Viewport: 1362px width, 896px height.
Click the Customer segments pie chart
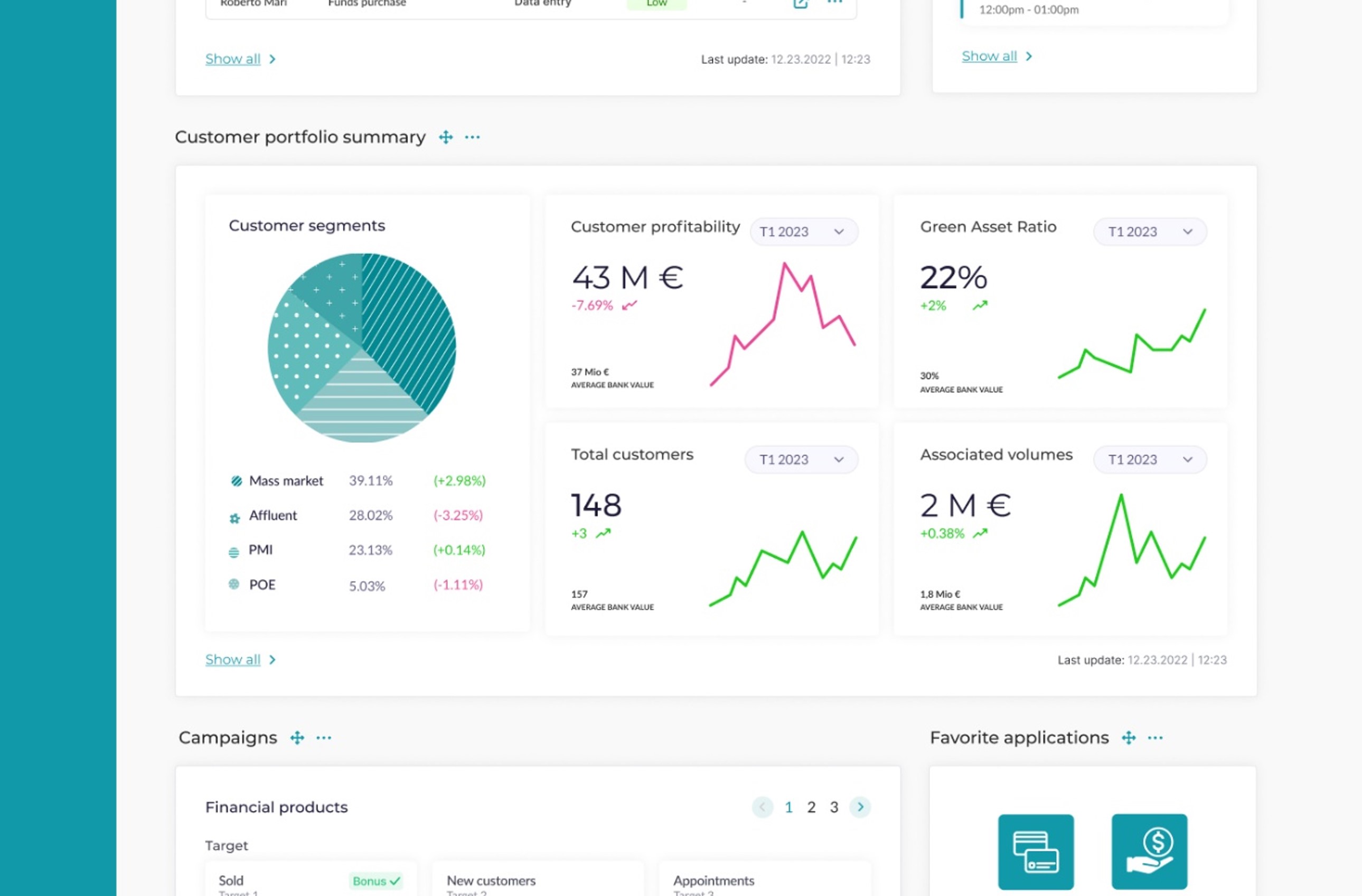point(362,348)
